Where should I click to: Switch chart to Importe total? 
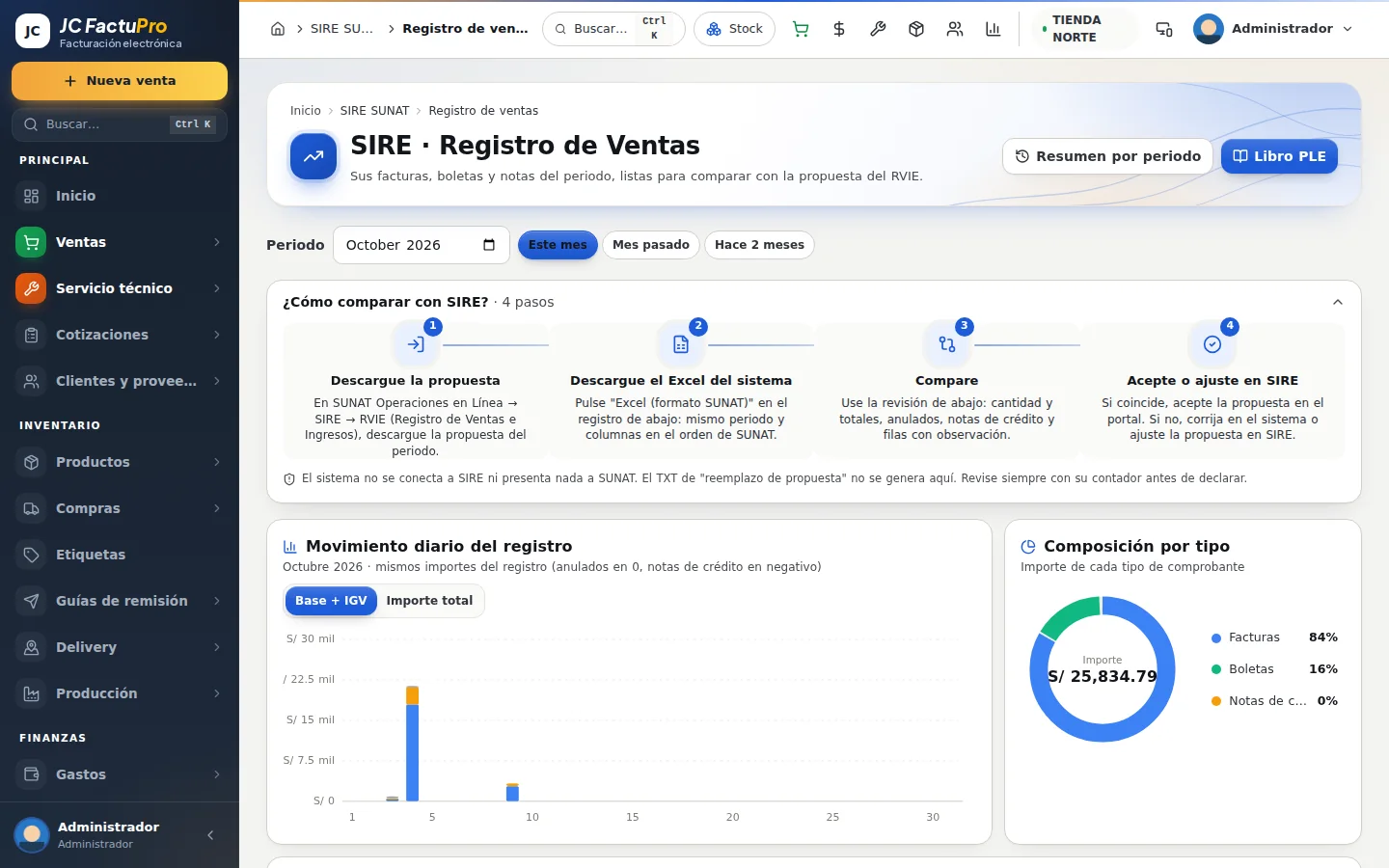point(429,601)
